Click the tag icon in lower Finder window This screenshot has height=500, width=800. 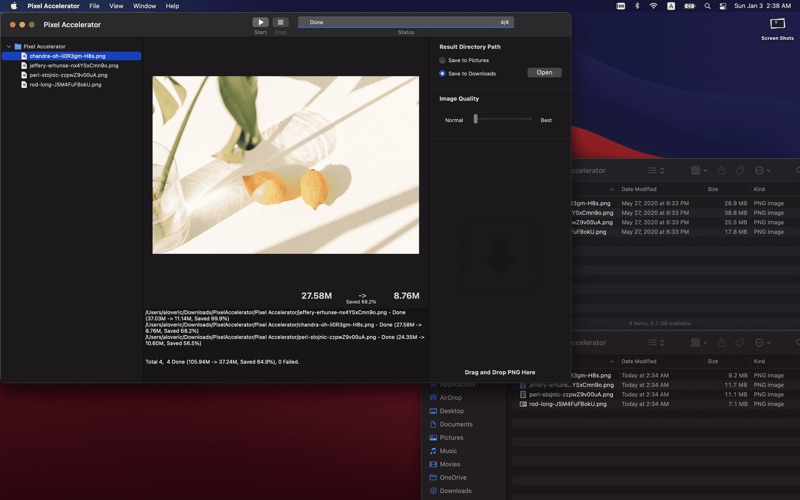740,342
